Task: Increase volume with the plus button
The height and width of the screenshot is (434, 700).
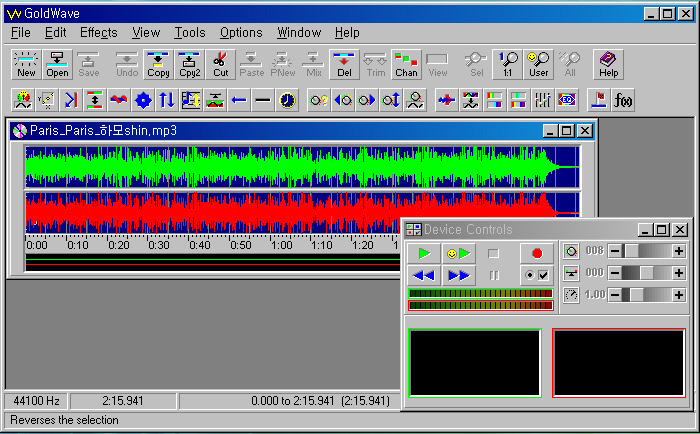Action: pyautogui.click(x=679, y=251)
